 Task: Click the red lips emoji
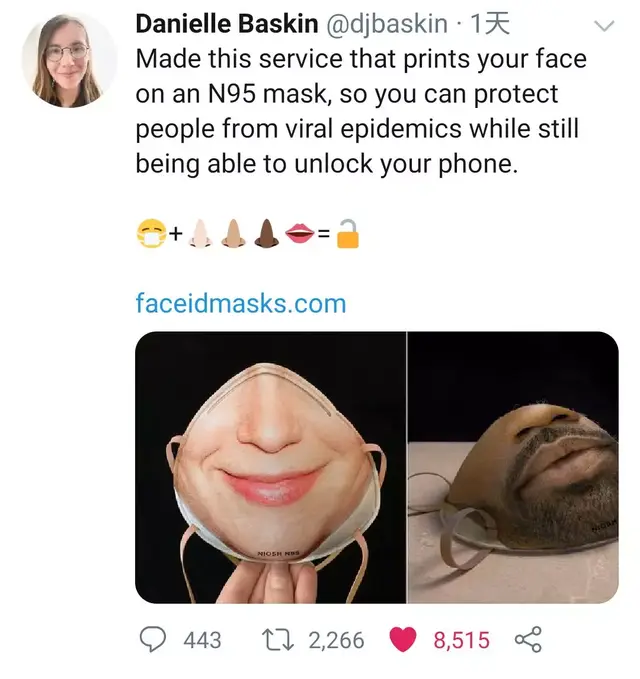point(300,236)
